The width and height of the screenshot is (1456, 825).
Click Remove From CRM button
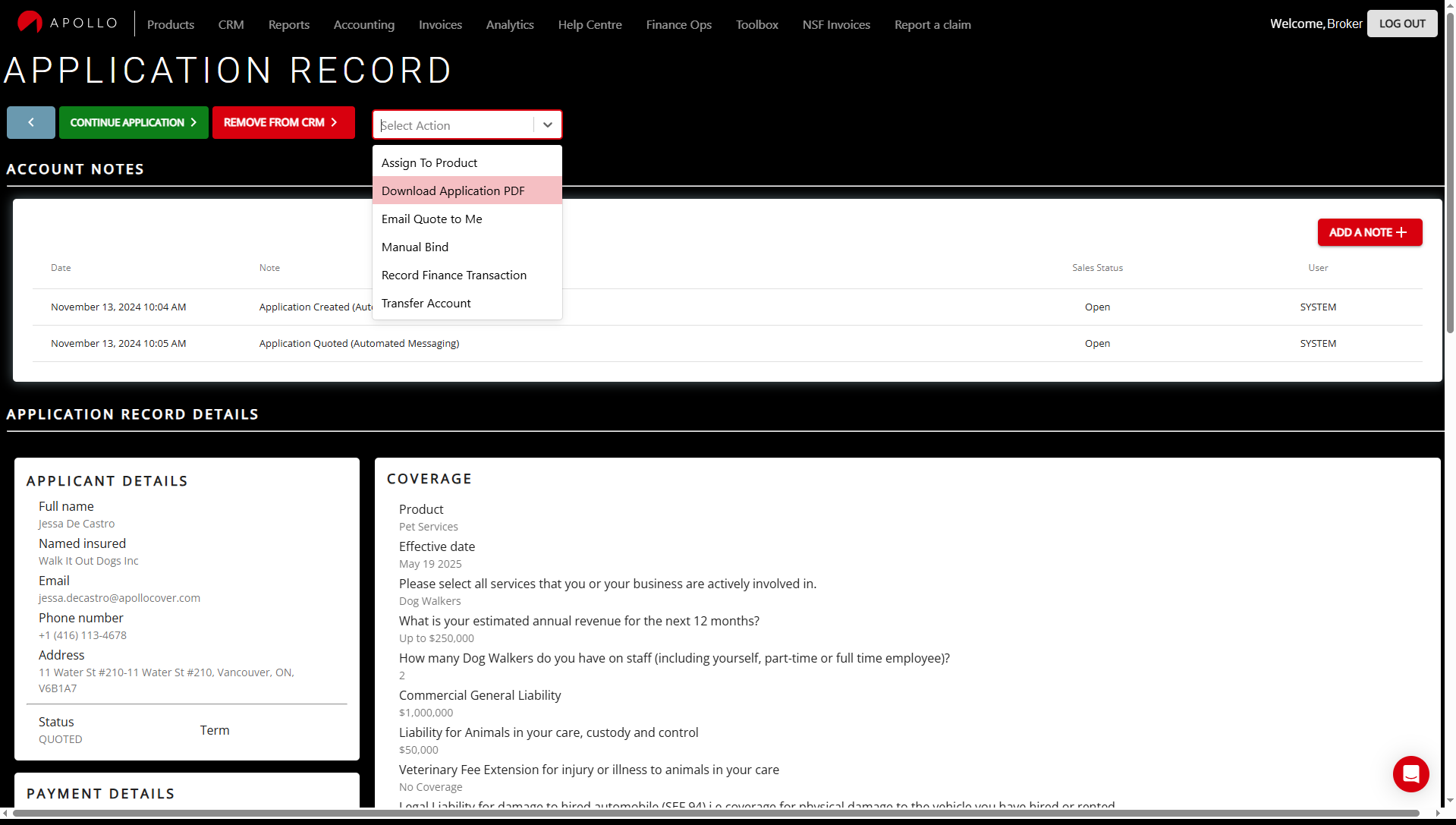(283, 122)
